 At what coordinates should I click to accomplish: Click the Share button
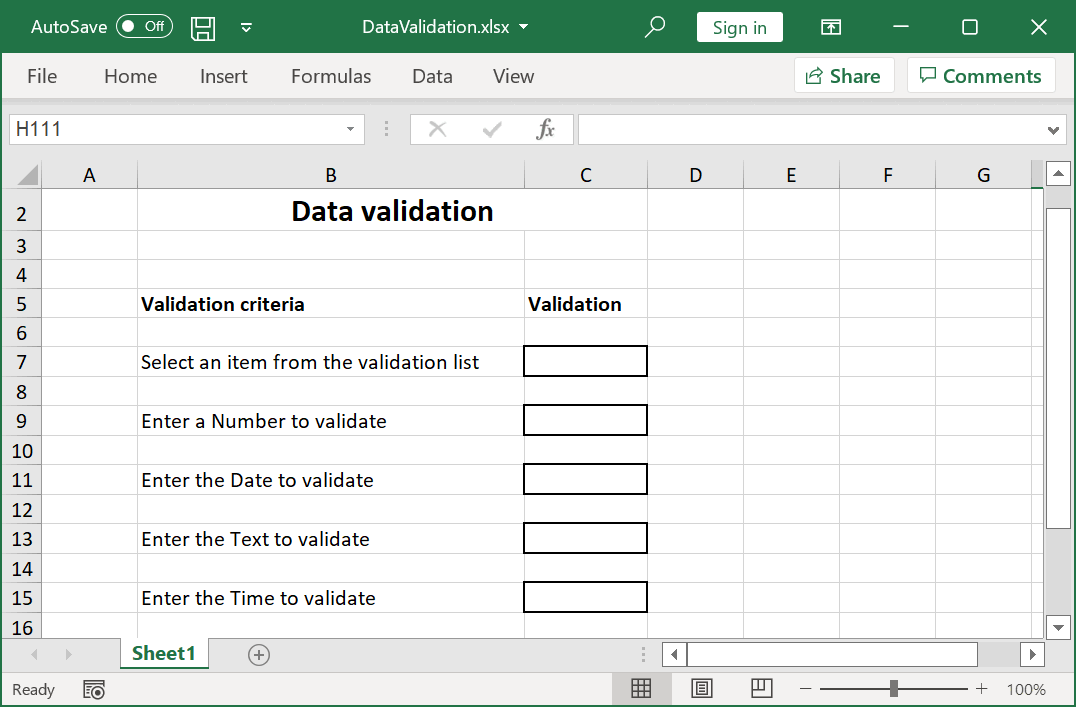(x=842, y=76)
